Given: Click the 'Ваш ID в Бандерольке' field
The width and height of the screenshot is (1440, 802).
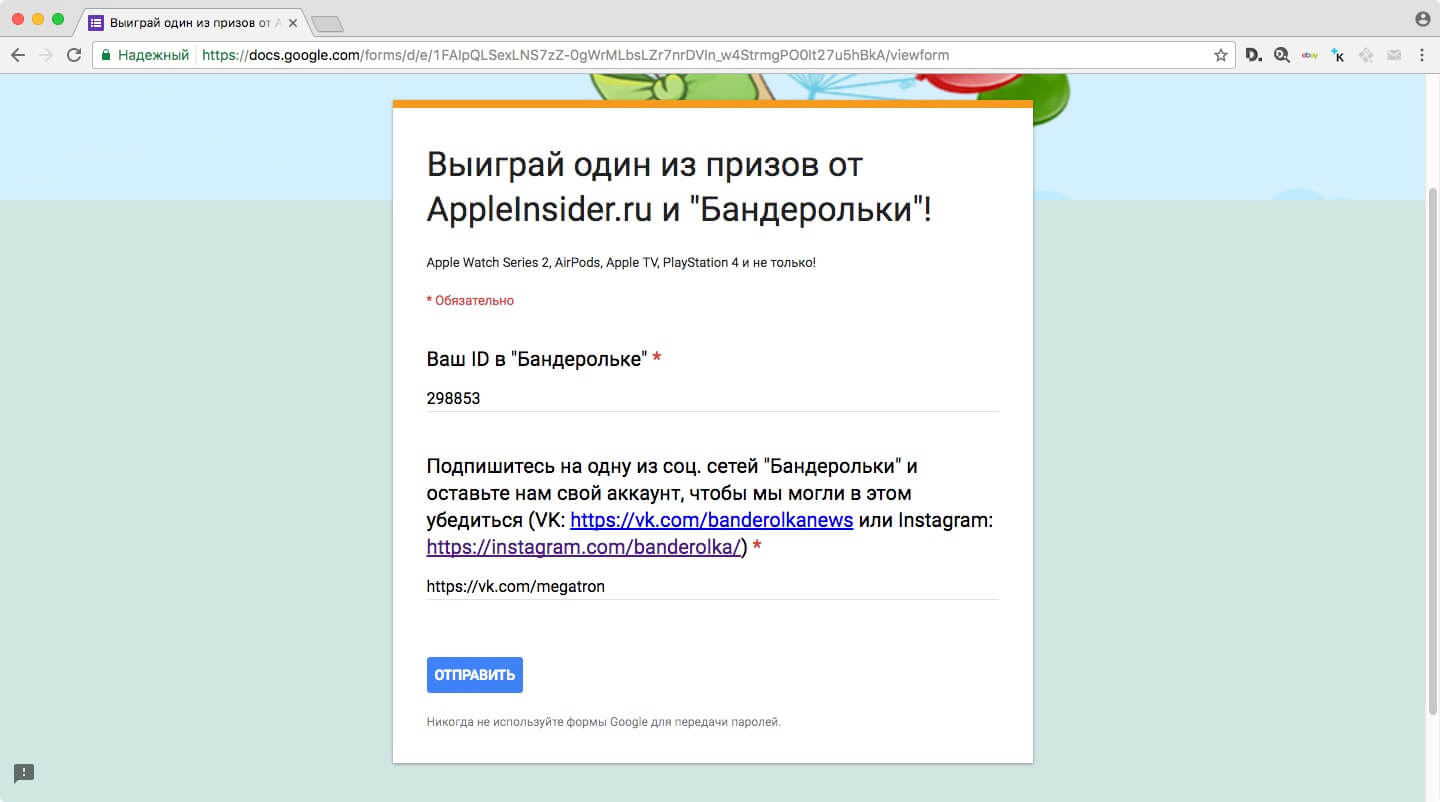Looking at the screenshot, I should coord(712,398).
